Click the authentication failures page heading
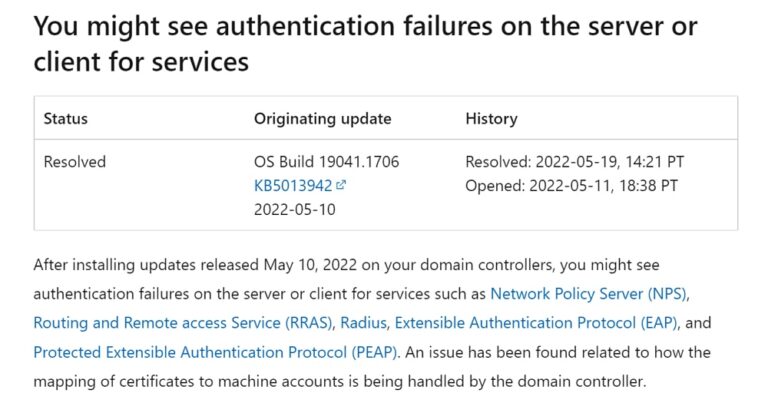Screen dimensions: 768x406 point(365,44)
